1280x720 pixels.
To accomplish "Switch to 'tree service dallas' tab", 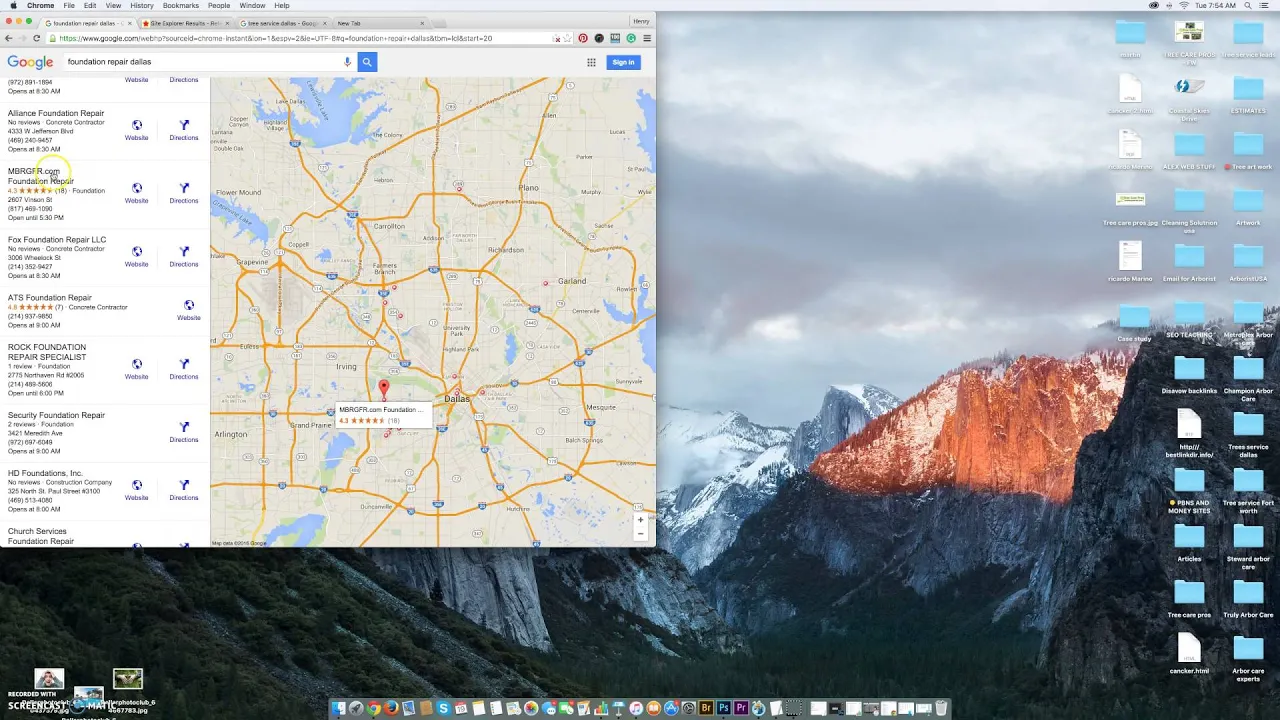I will click(x=281, y=23).
